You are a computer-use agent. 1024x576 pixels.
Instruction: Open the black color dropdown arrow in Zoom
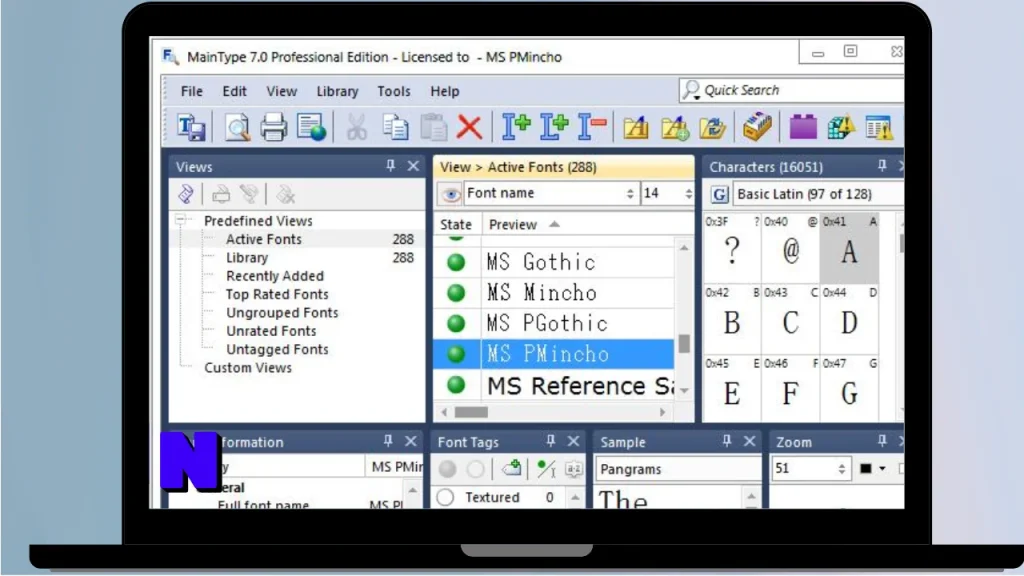(x=882, y=469)
